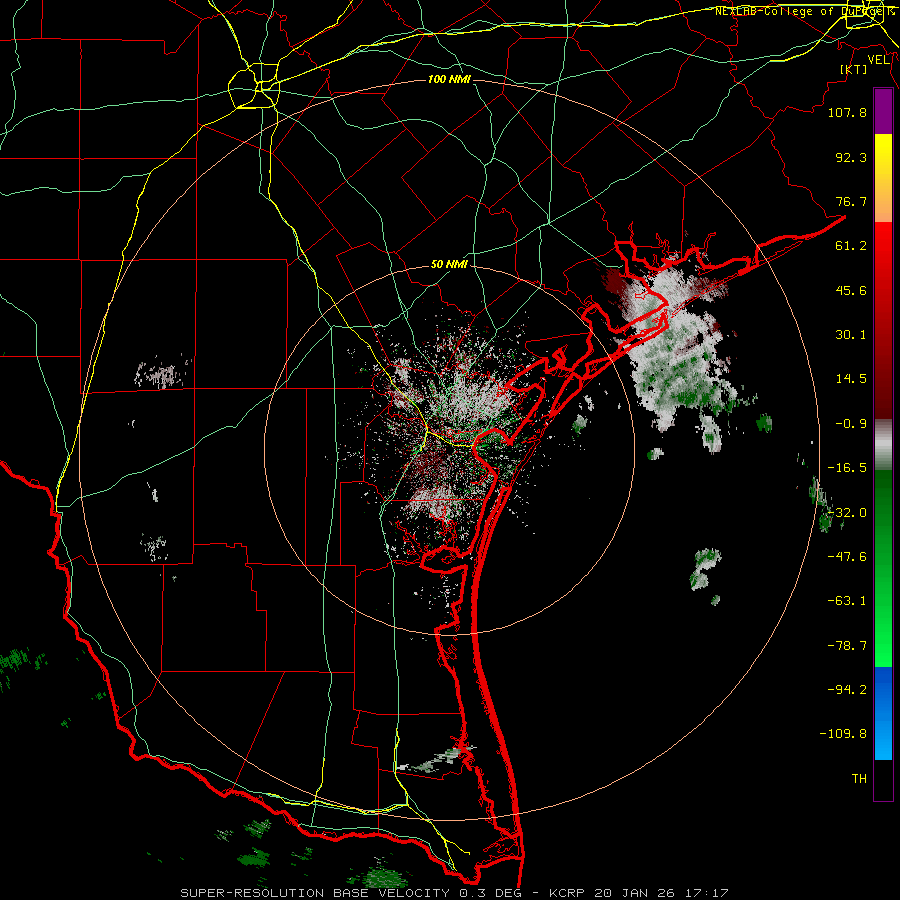Screen dimensions: 900x900
Task: Click the 45.6 velocity scale value
Action: coord(851,290)
